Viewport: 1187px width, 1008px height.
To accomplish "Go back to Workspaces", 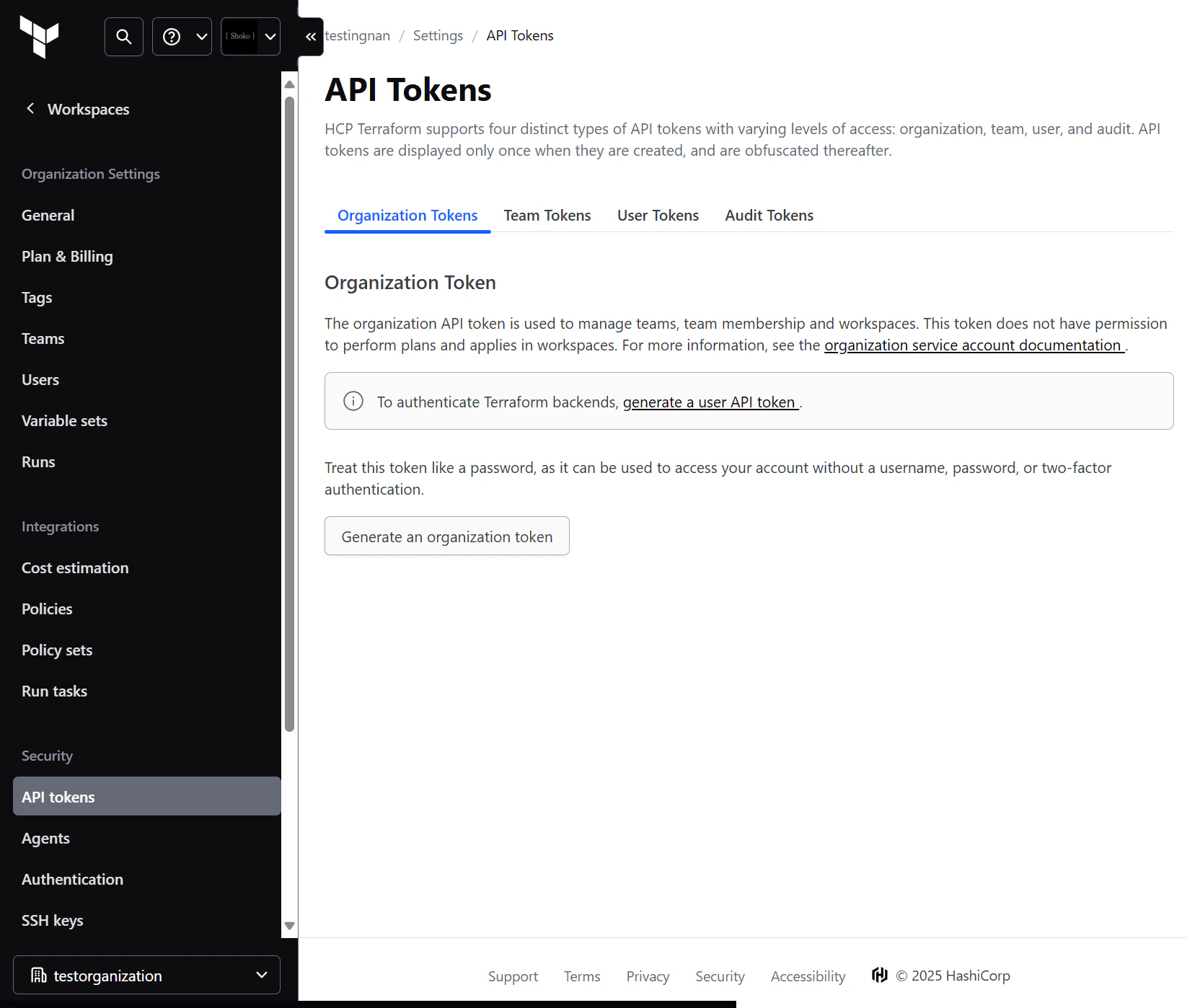I will (88, 109).
